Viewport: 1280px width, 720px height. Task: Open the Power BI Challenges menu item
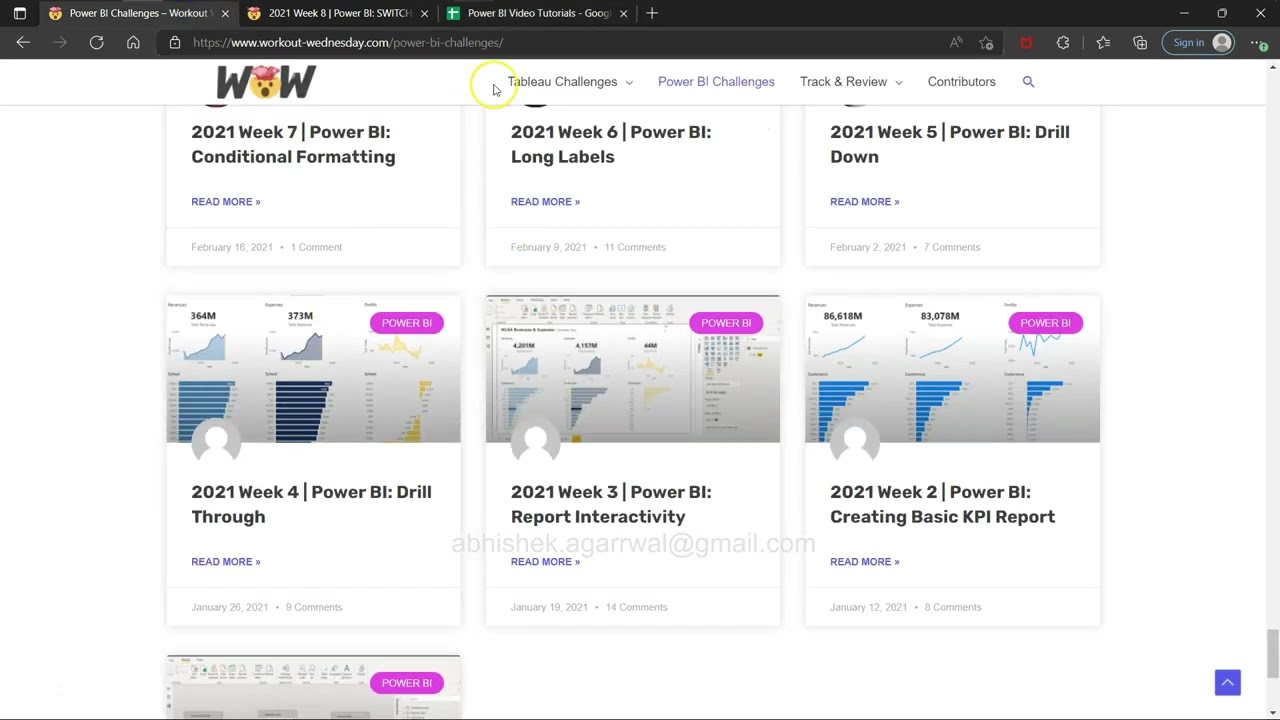(716, 82)
